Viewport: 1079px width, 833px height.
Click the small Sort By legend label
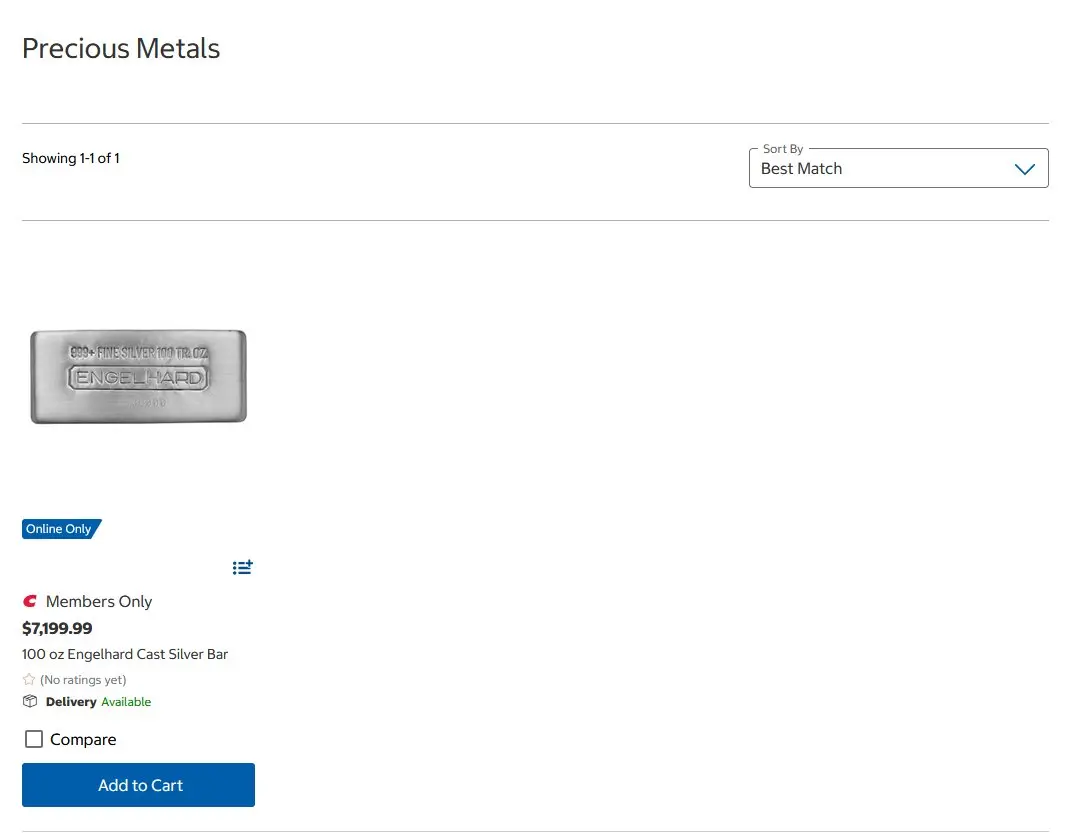[782, 149]
